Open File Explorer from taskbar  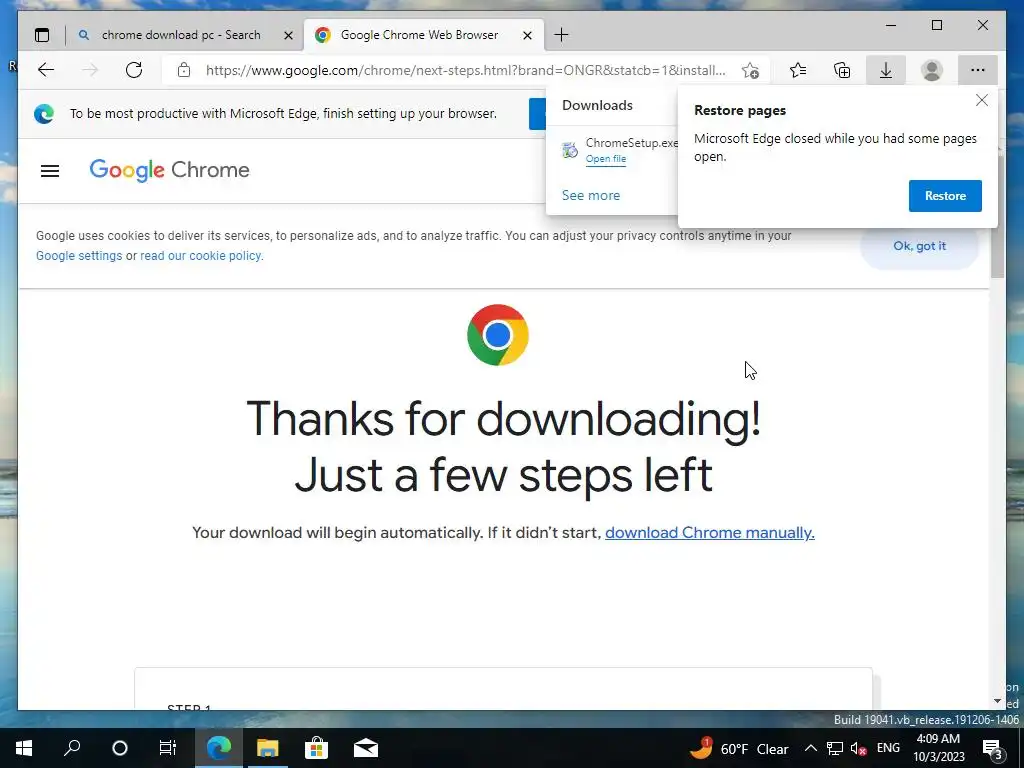(267, 748)
